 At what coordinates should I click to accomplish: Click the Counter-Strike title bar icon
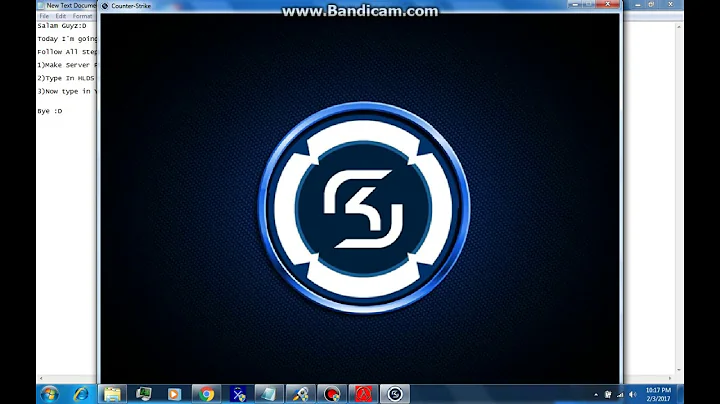pyautogui.click(x=105, y=6)
